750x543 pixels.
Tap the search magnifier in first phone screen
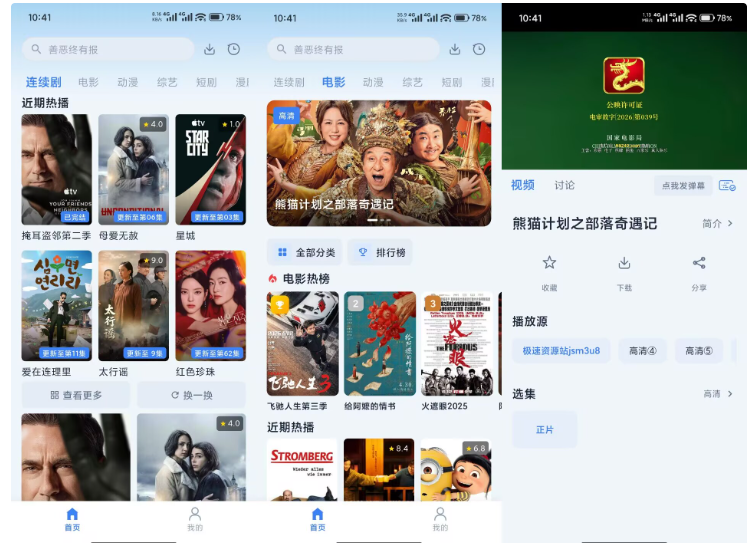(36, 49)
